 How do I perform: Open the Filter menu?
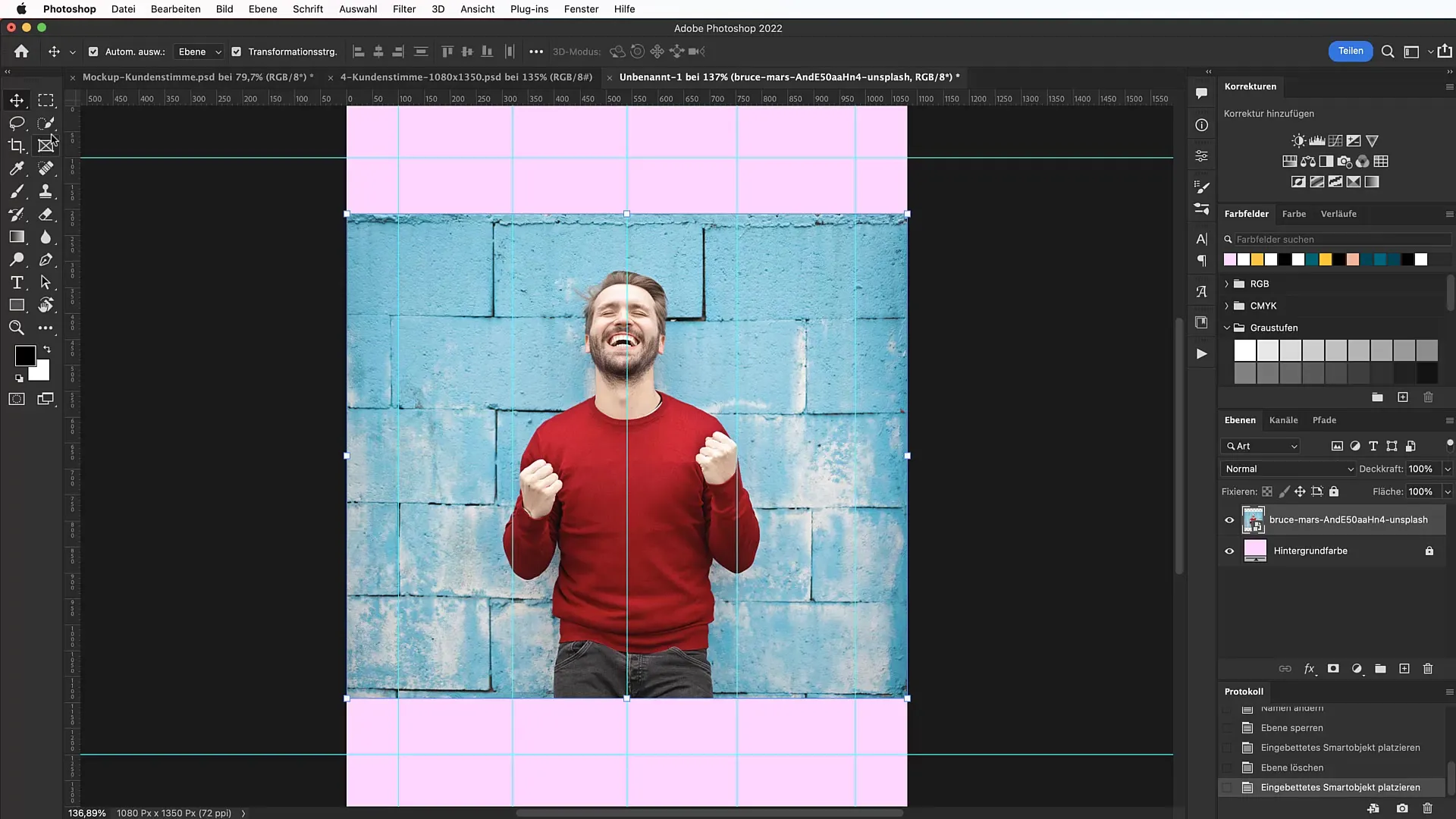pyautogui.click(x=404, y=9)
